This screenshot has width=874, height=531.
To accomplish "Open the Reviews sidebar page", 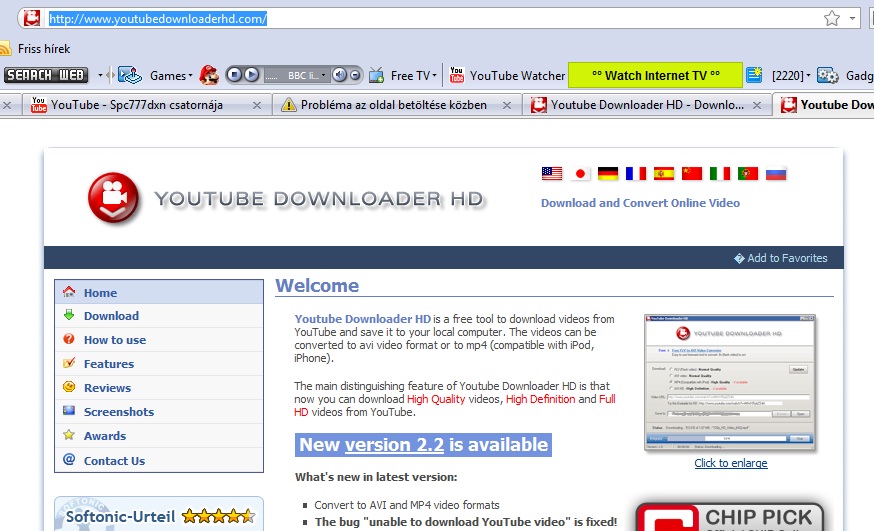I will [159, 387].
